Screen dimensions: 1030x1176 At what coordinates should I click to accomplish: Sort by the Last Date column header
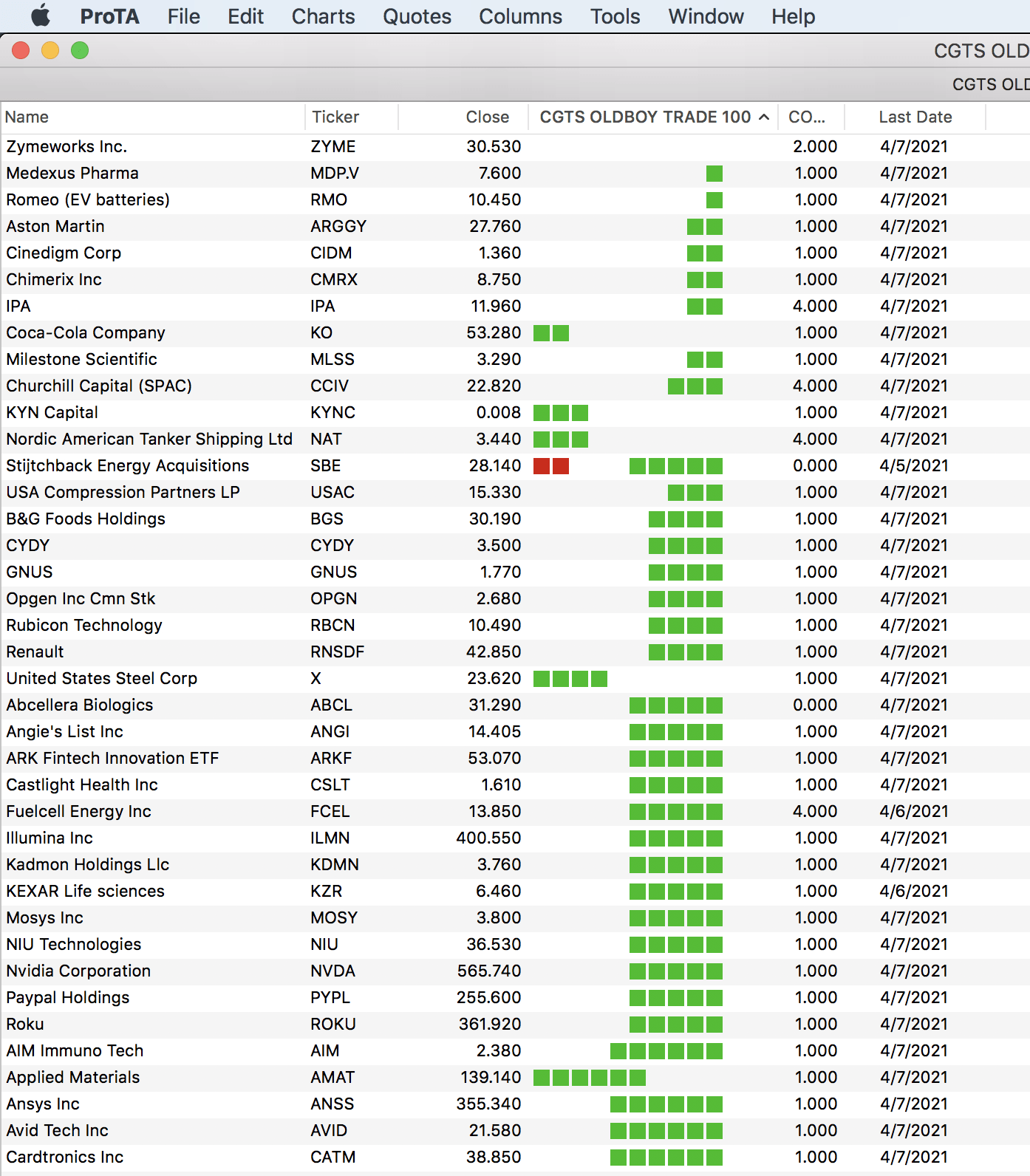coord(915,117)
